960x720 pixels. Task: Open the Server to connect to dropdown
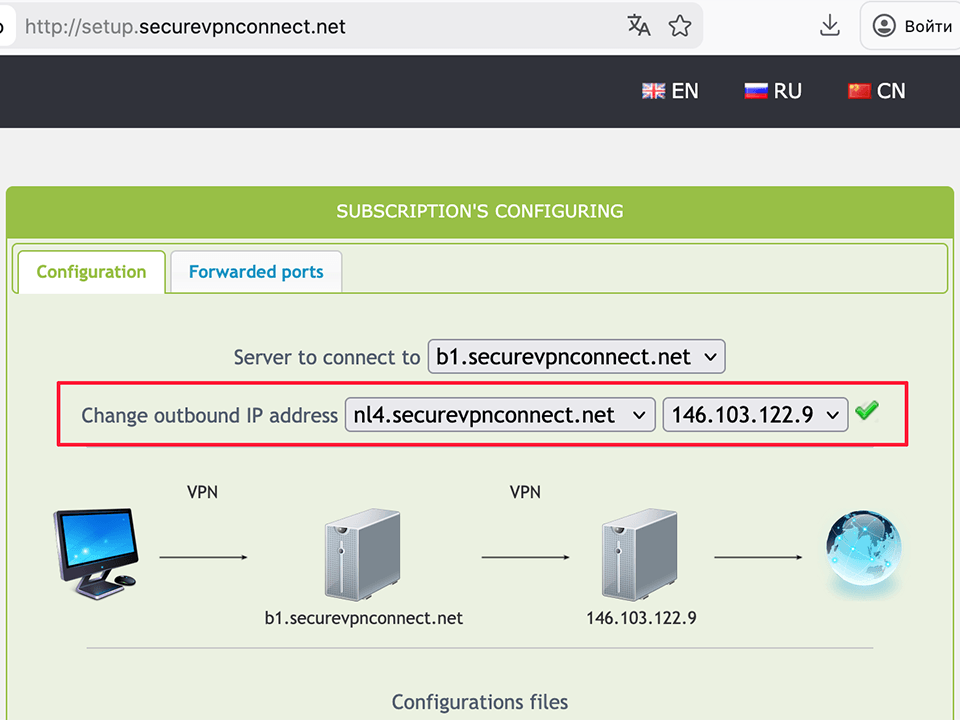click(x=576, y=356)
